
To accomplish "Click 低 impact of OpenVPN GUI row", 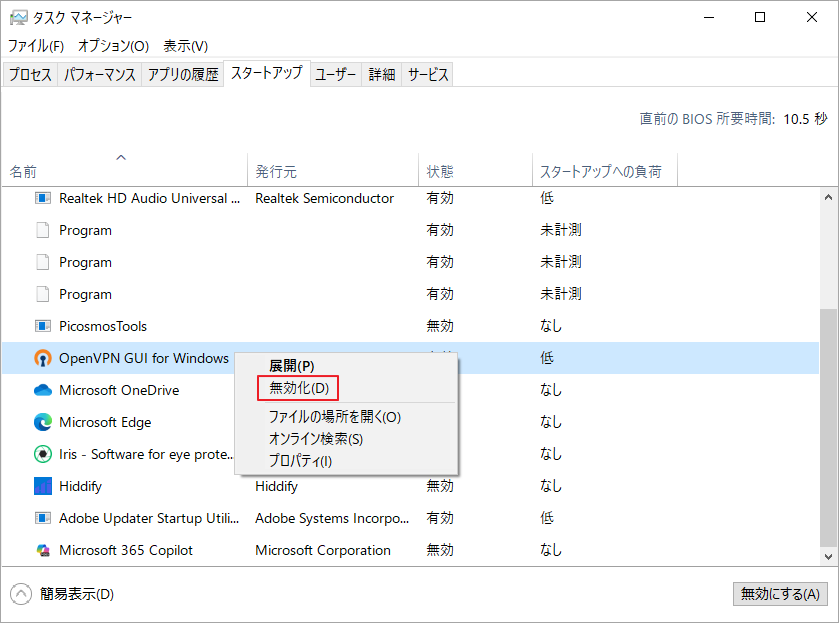I will pyautogui.click(x=546, y=358).
